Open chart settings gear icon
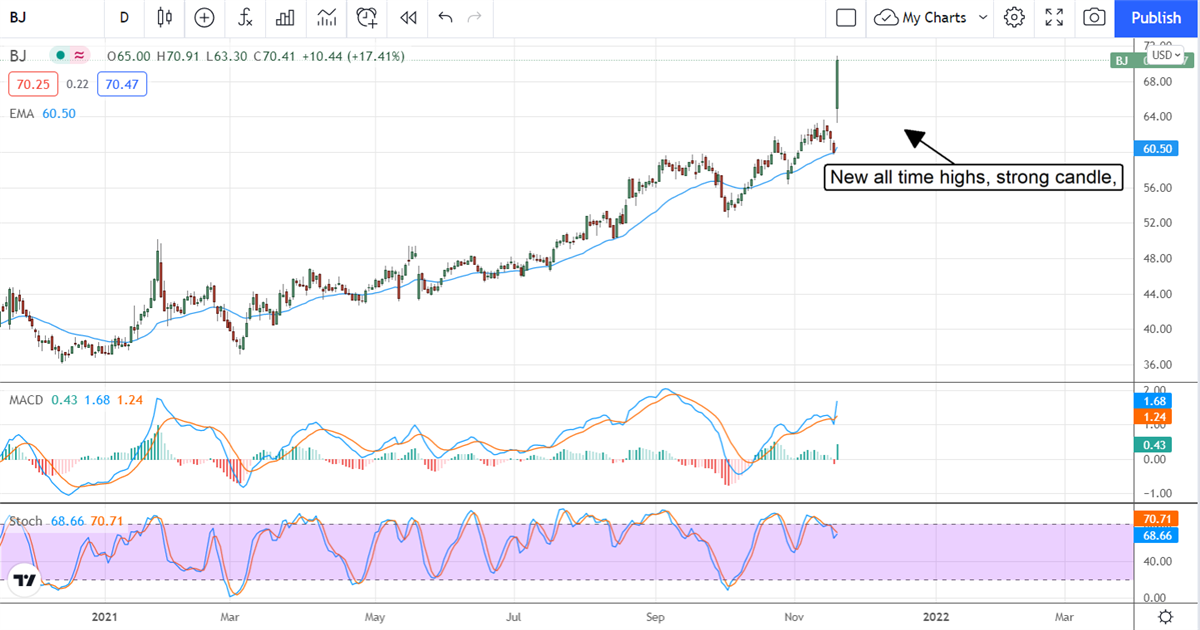 point(1015,17)
